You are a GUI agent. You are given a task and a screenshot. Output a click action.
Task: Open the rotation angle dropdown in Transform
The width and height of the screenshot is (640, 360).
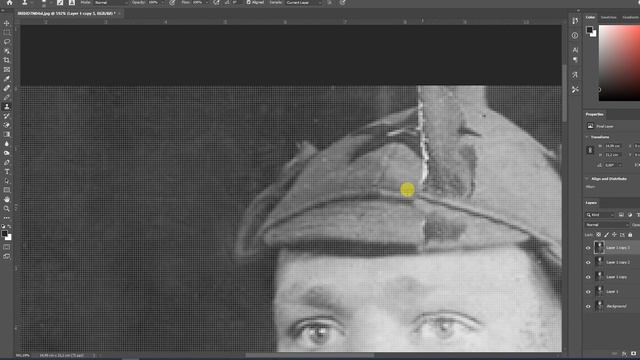(x=620, y=165)
